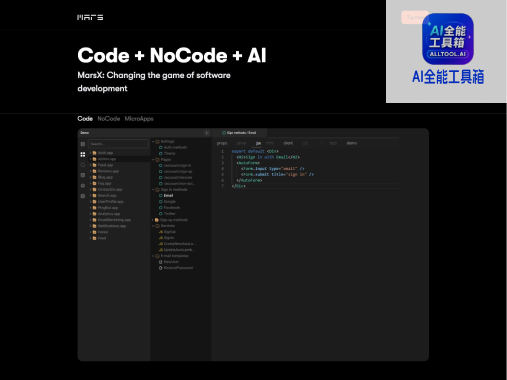This screenshot has width=507, height=380.
Task: Switch to the MicroApps tab
Action: pyautogui.click(x=139, y=119)
